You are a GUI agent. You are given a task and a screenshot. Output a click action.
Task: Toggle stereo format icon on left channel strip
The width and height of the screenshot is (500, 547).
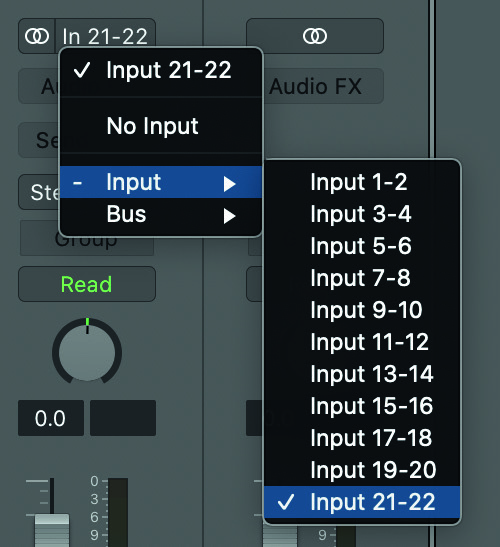(37, 36)
